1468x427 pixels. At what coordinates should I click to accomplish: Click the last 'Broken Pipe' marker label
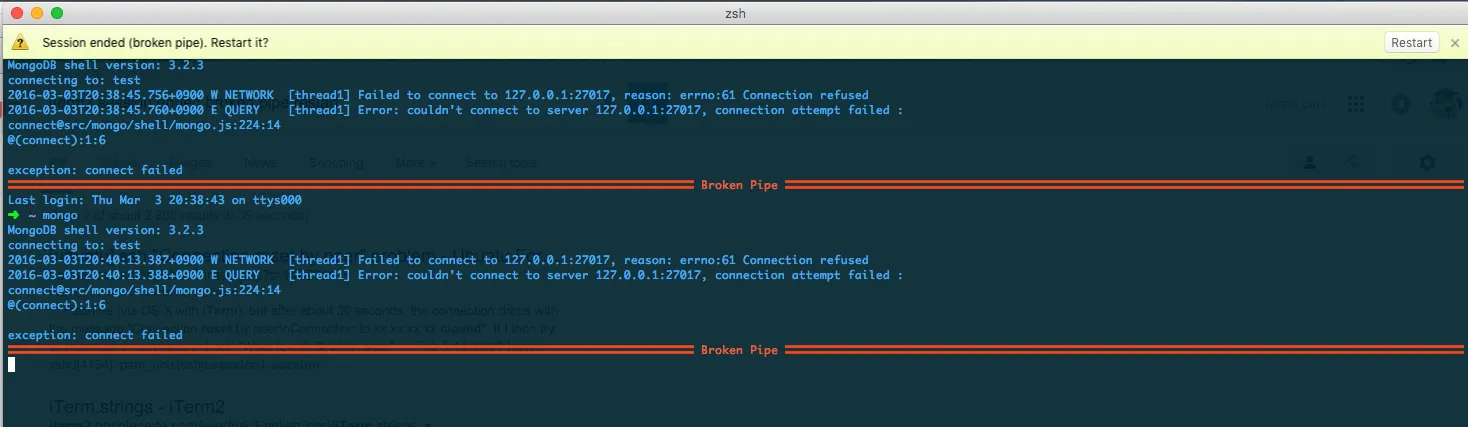tap(739, 350)
